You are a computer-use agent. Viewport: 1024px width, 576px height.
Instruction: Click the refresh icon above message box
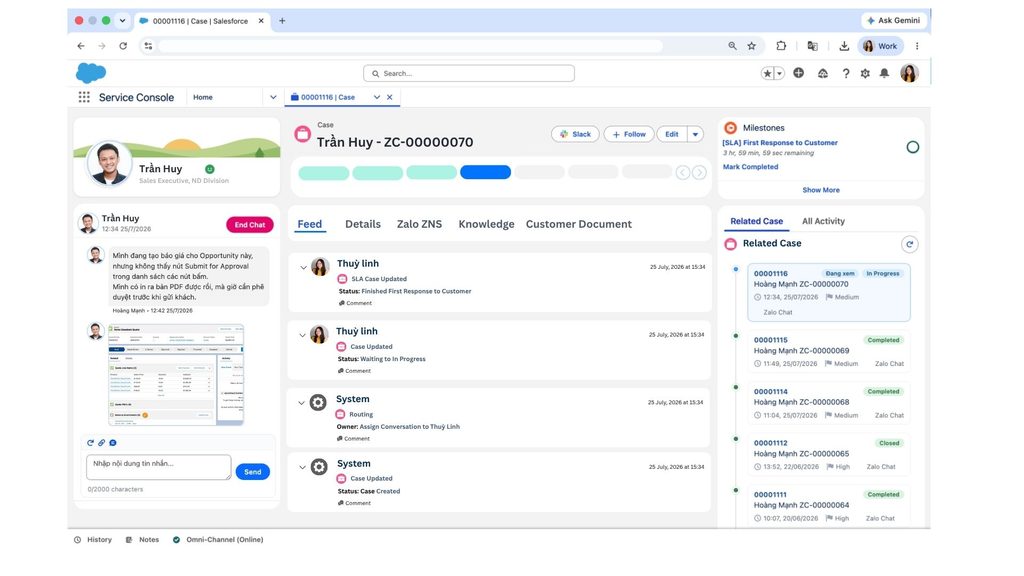90,443
